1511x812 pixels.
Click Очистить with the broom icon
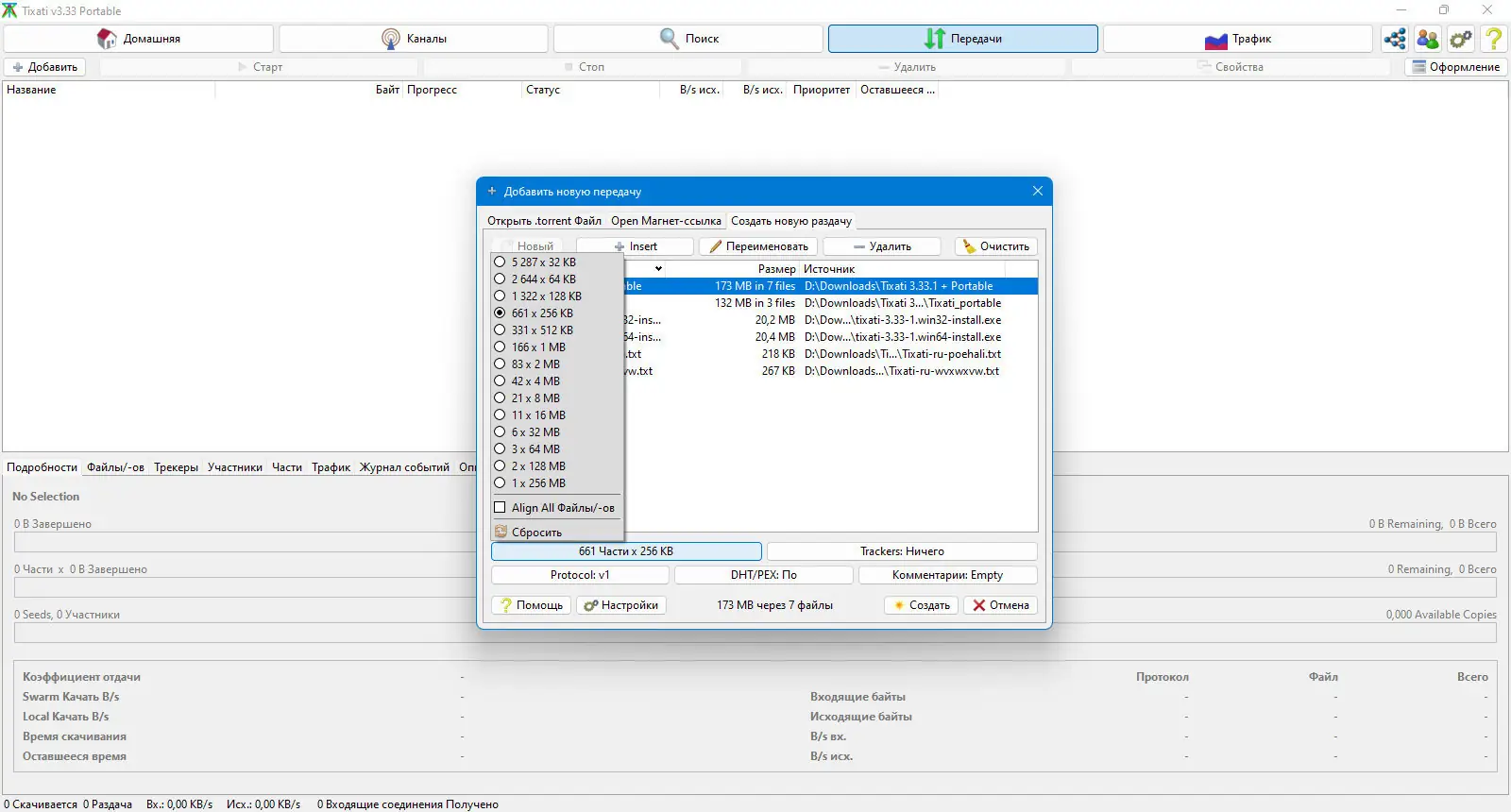click(996, 246)
